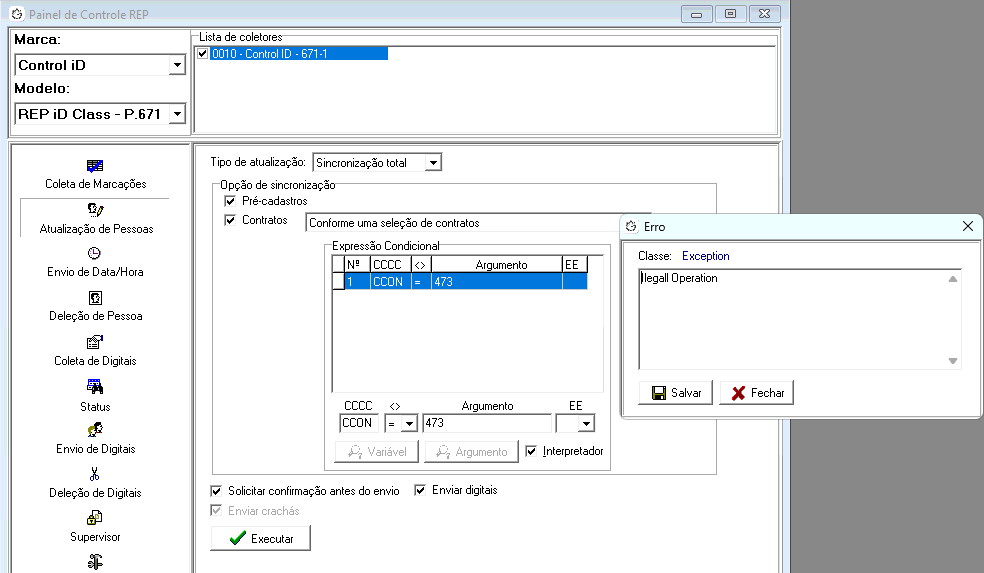Open Deleção de Digitais scissors icon
The width and height of the screenshot is (984, 573).
pyautogui.click(x=95, y=474)
